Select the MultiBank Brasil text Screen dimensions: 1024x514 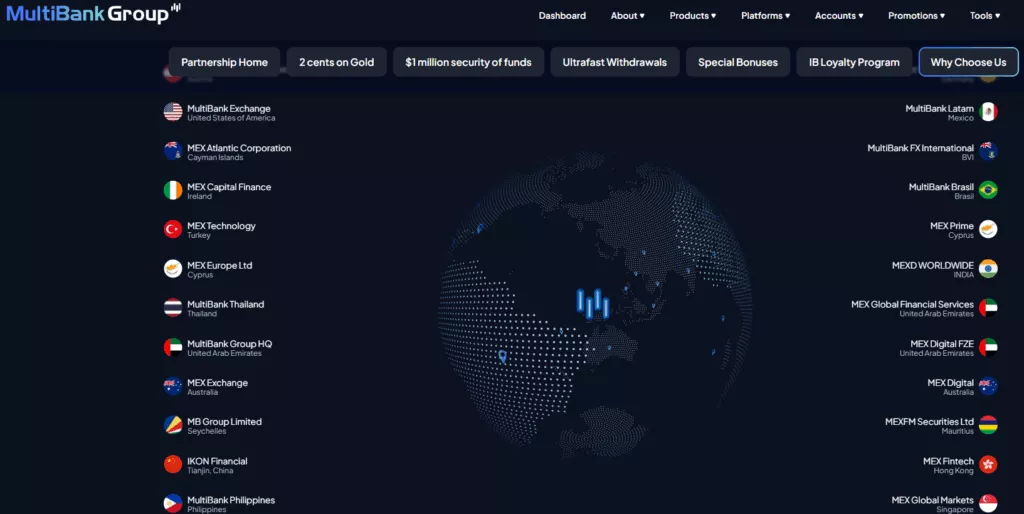(941, 187)
